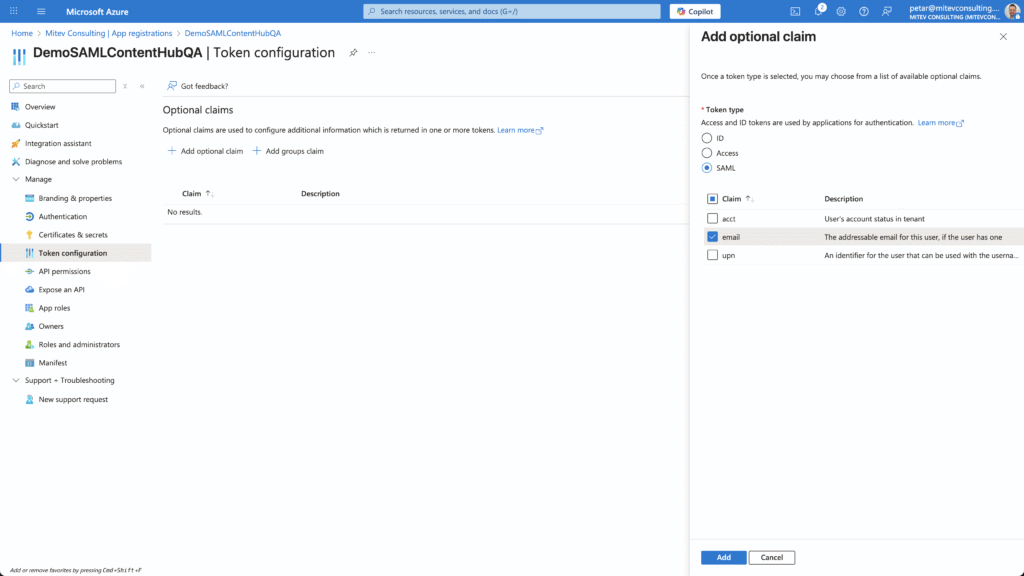Collapse the Manage section chevron
The image size is (1024, 576).
[16, 180]
